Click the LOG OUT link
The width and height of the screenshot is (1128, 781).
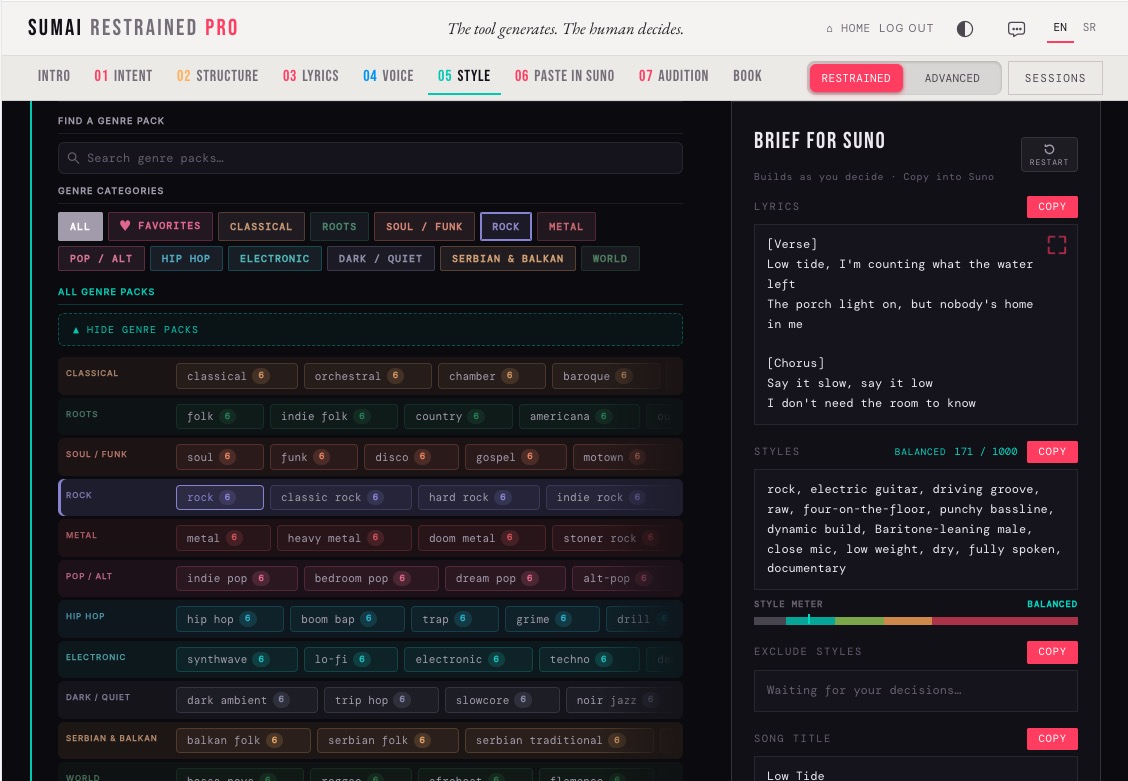906,29
